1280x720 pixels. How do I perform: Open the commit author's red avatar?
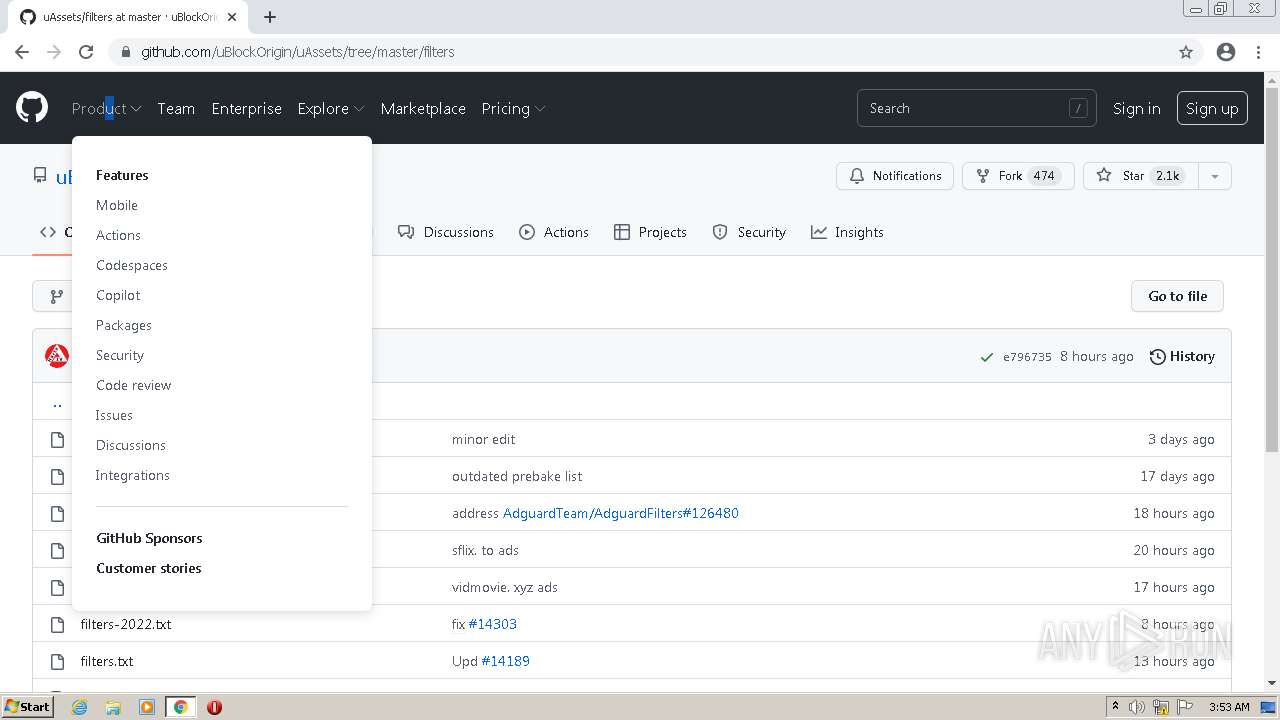click(57, 356)
